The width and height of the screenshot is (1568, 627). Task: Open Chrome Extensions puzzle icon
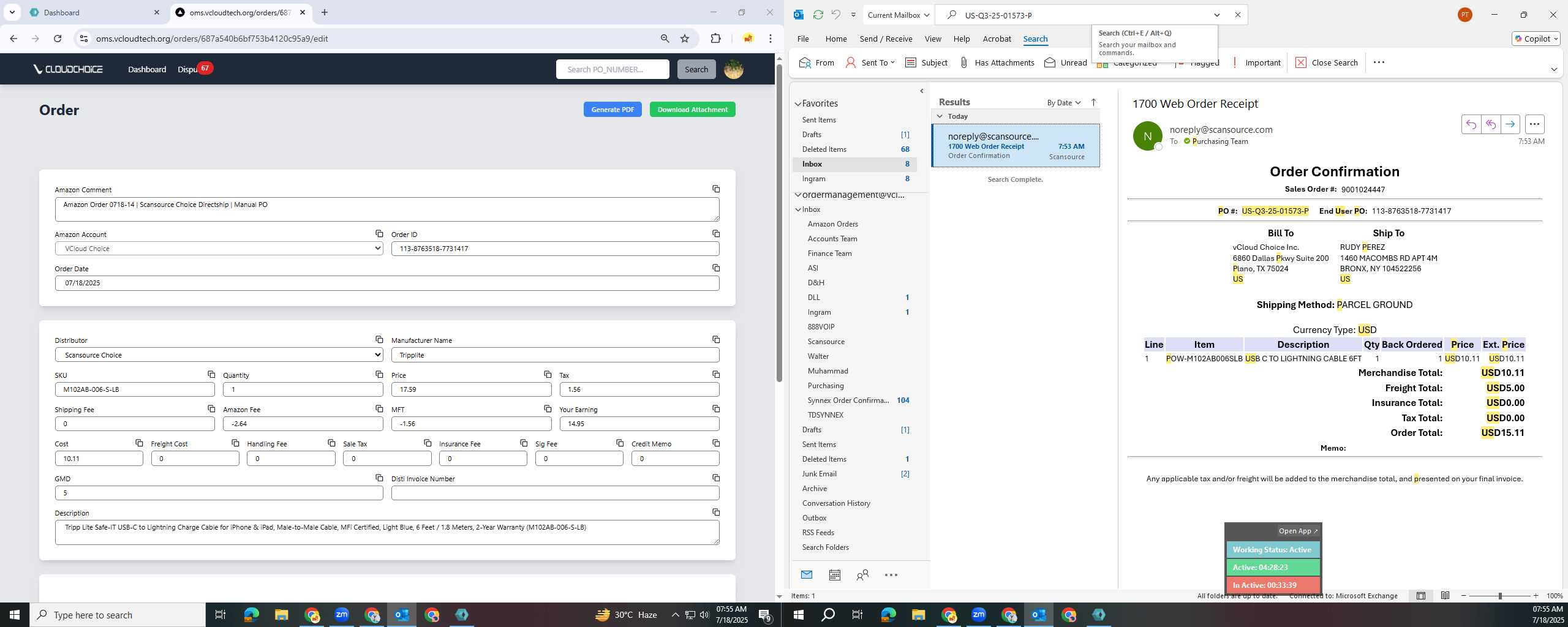click(x=715, y=39)
